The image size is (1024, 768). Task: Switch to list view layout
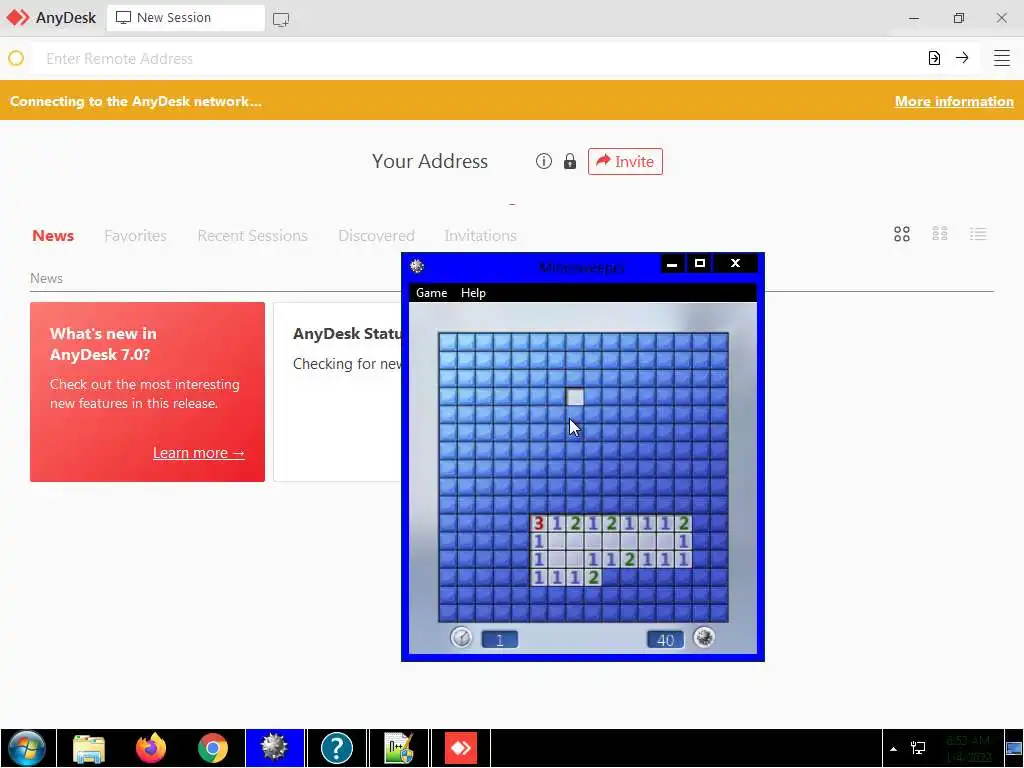[x=978, y=234]
